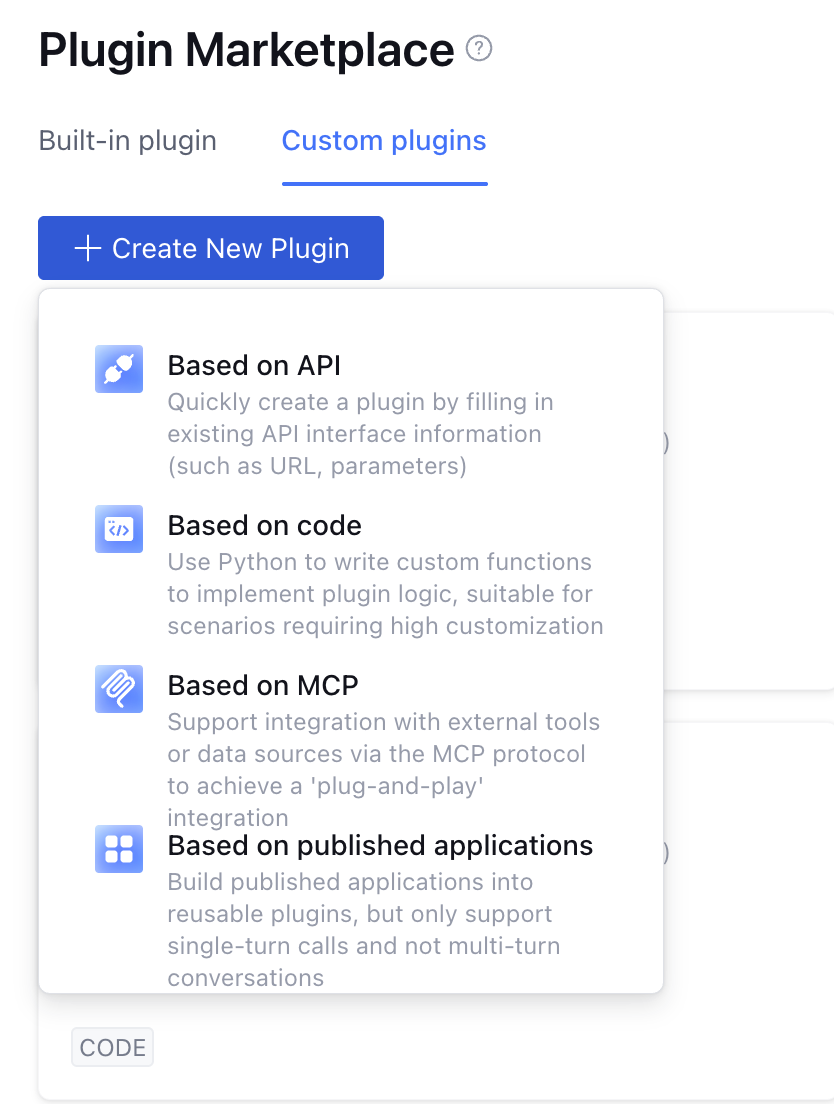834x1104 pixels.
Task: Switch to the Built-in plugin tab
Action: pyautogui.click(x=127, y=141)
